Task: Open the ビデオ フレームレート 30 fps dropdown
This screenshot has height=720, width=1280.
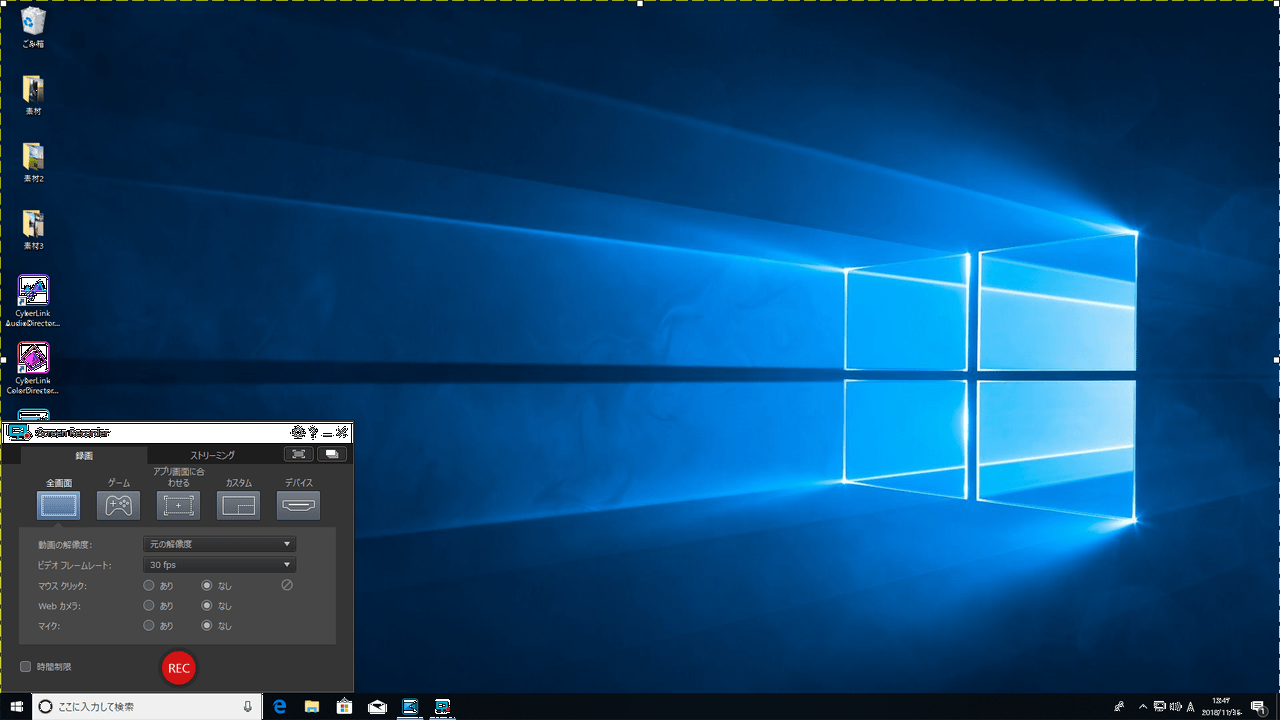Action: coord(219,565)
